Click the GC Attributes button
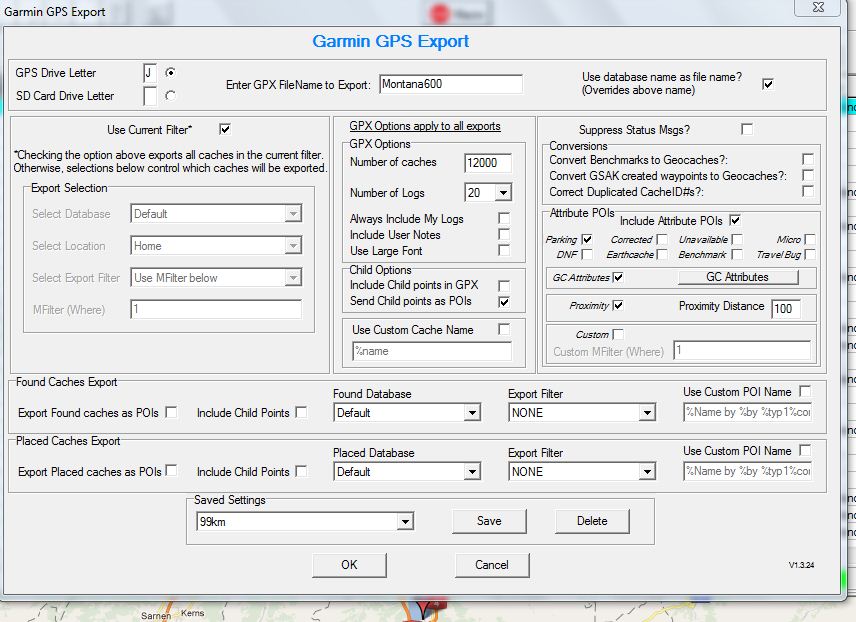The height and width of the screenshot is (622, 856). click(738, 277)
